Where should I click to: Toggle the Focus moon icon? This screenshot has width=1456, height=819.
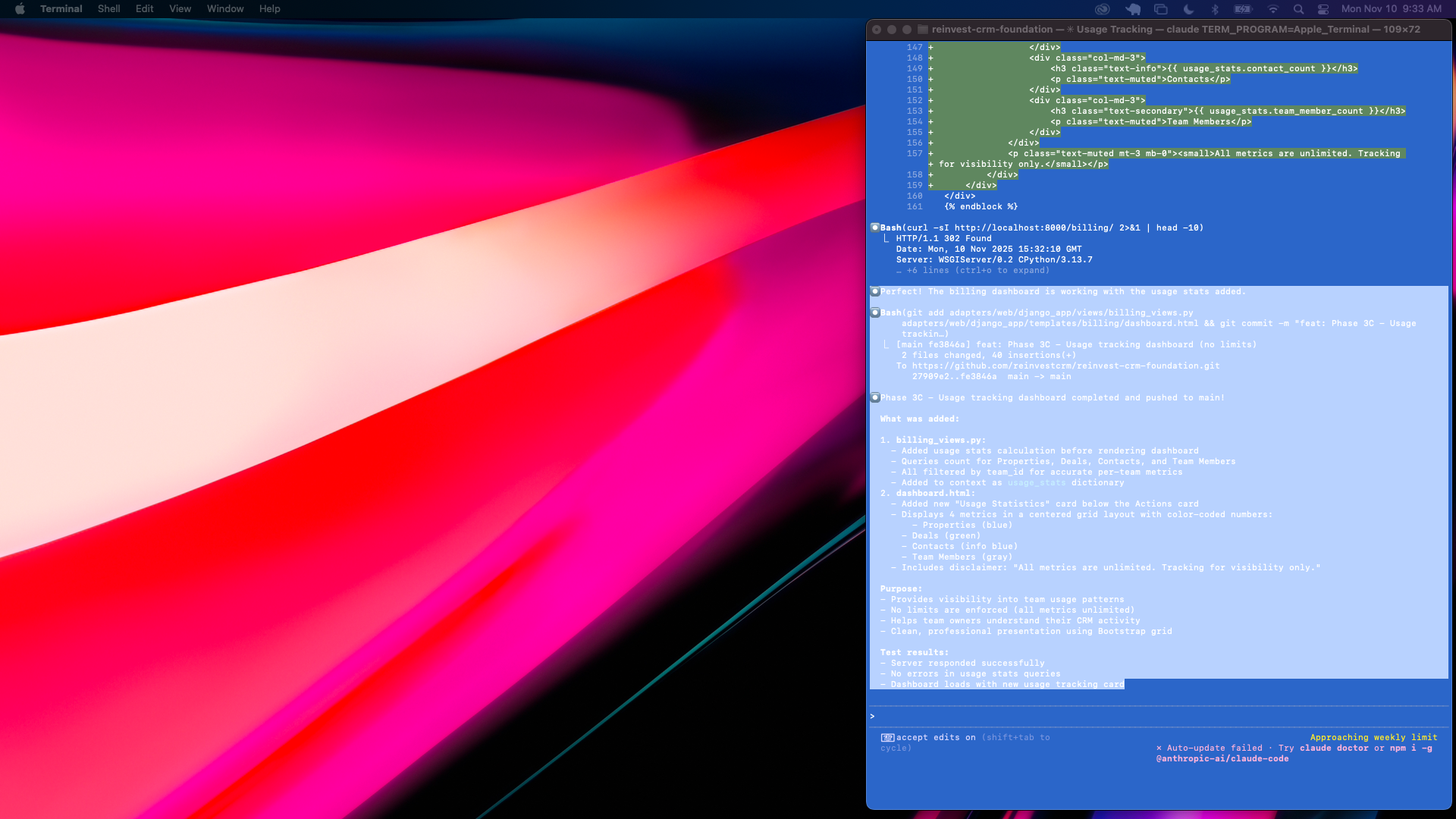point(1188,9)
